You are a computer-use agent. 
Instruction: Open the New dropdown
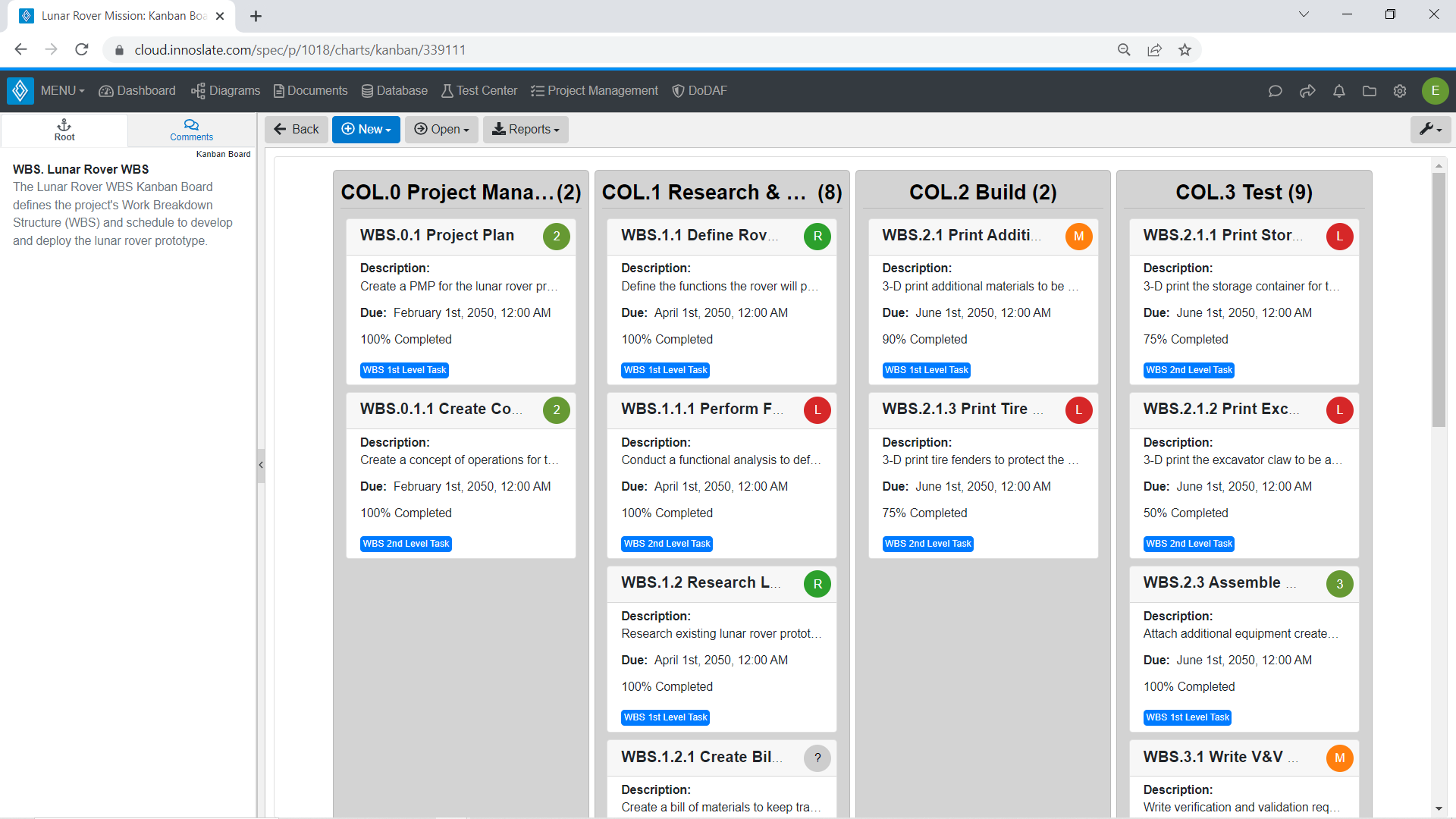tap(366, 129)
